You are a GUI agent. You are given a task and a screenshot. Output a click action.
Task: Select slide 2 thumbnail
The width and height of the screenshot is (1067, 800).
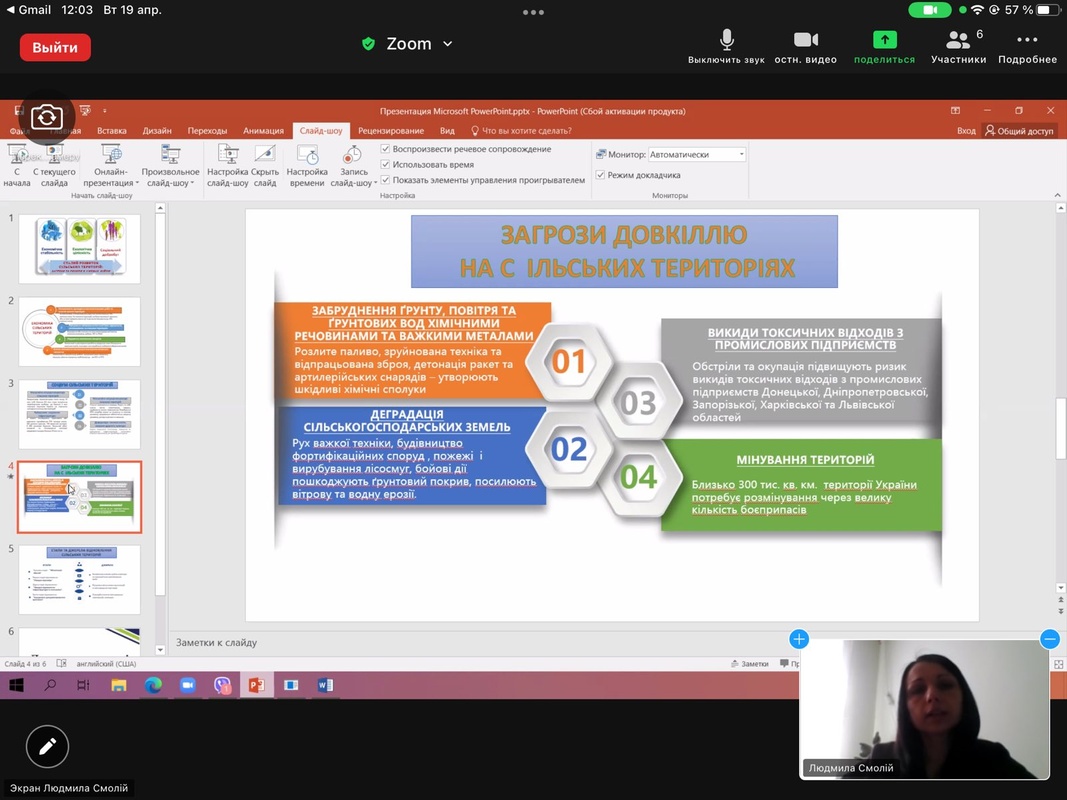click(x=80, y=331)
